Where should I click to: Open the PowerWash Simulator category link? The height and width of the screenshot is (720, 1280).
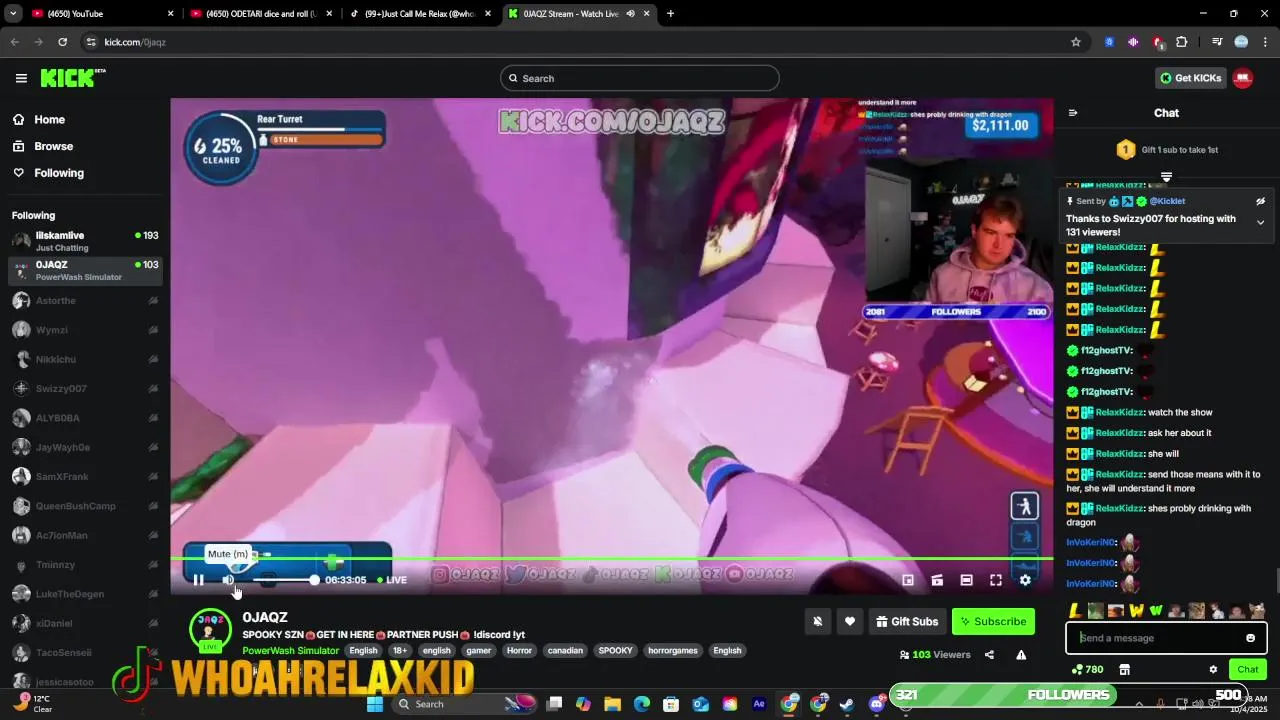(x=291, y=651)
